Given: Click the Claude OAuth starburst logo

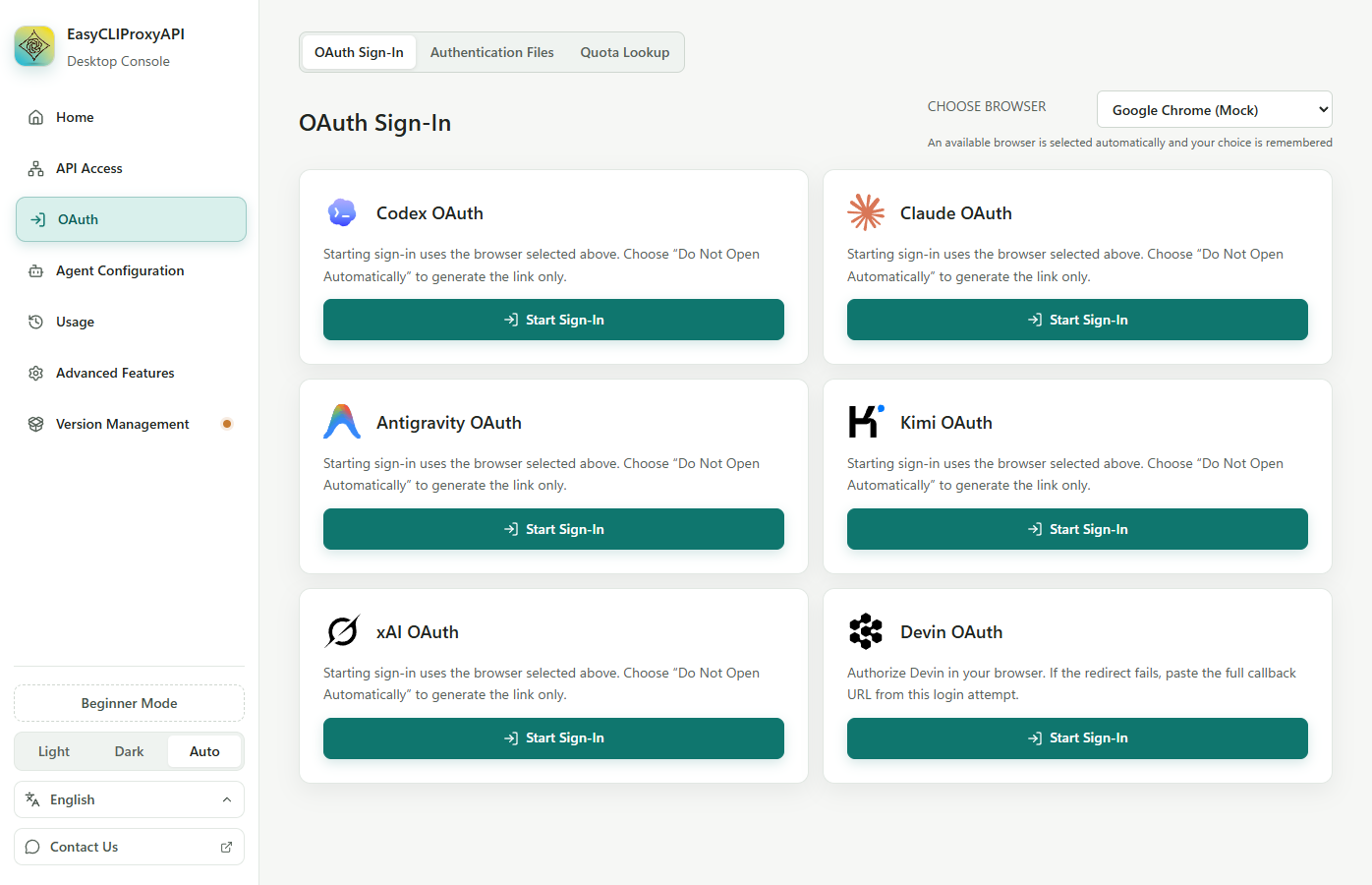Looking at the screenshot, I should click(x=866, y=212).
